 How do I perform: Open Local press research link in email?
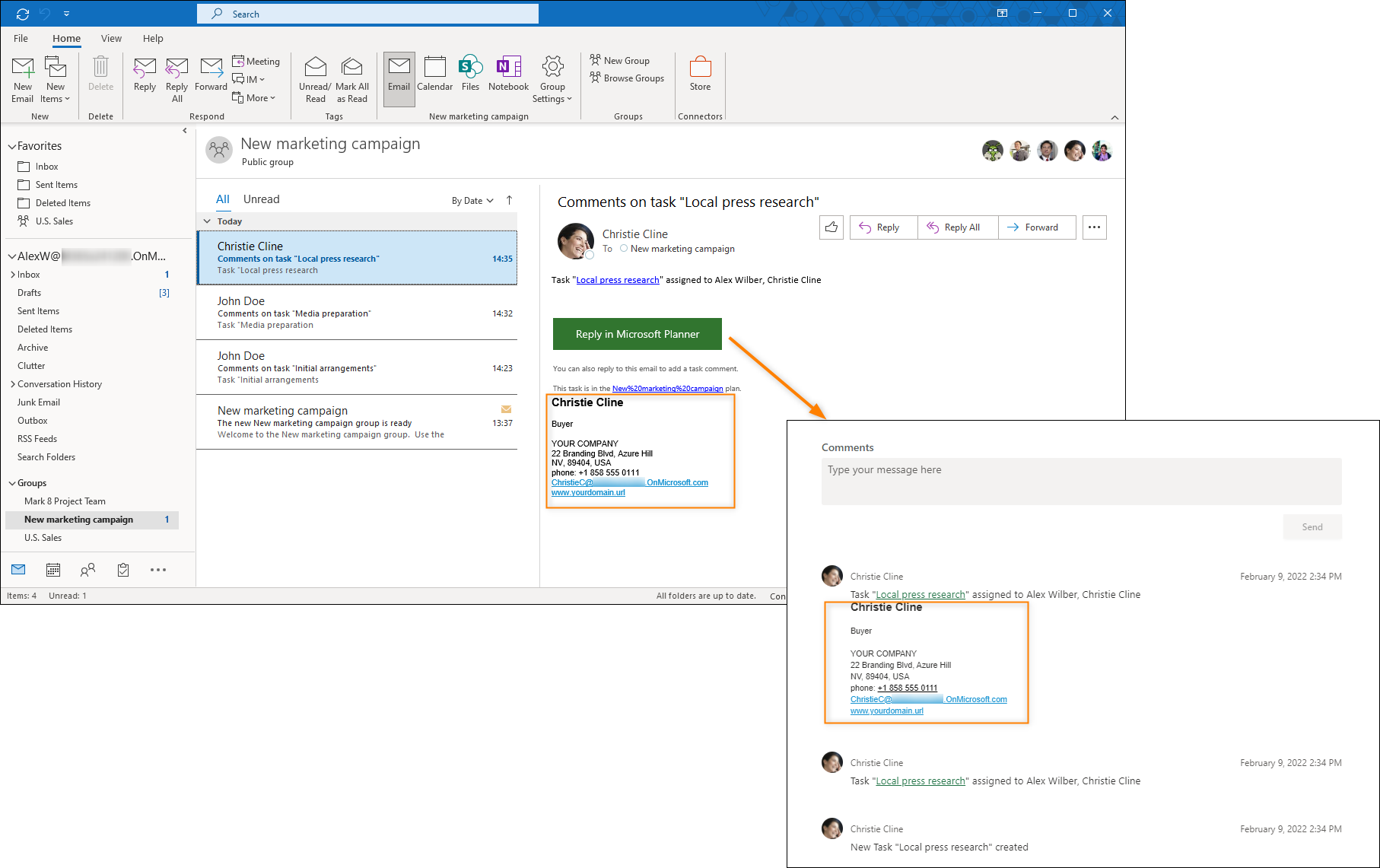click(618, 280)
